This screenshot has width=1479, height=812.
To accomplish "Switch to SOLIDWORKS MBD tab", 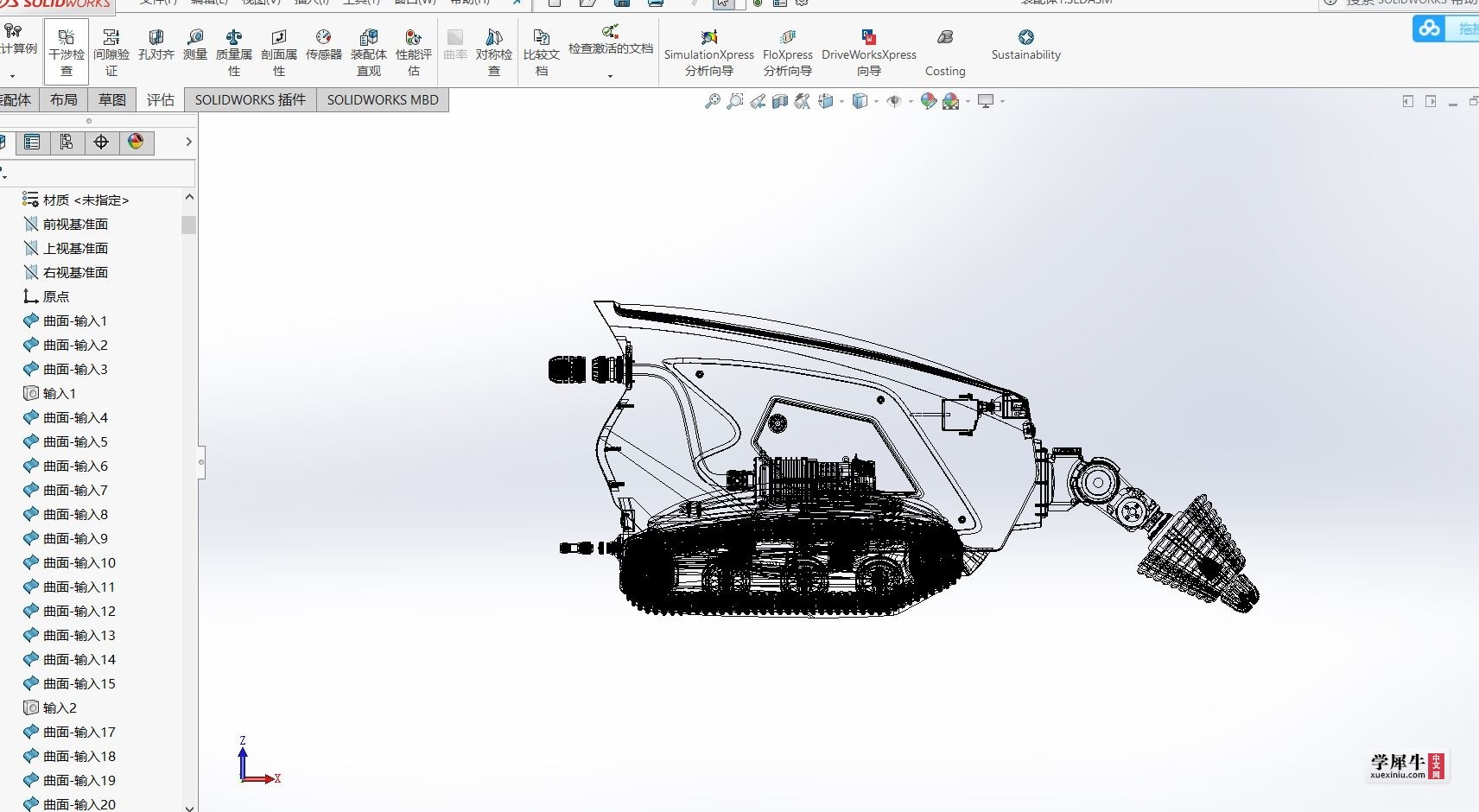I will 383,100.
